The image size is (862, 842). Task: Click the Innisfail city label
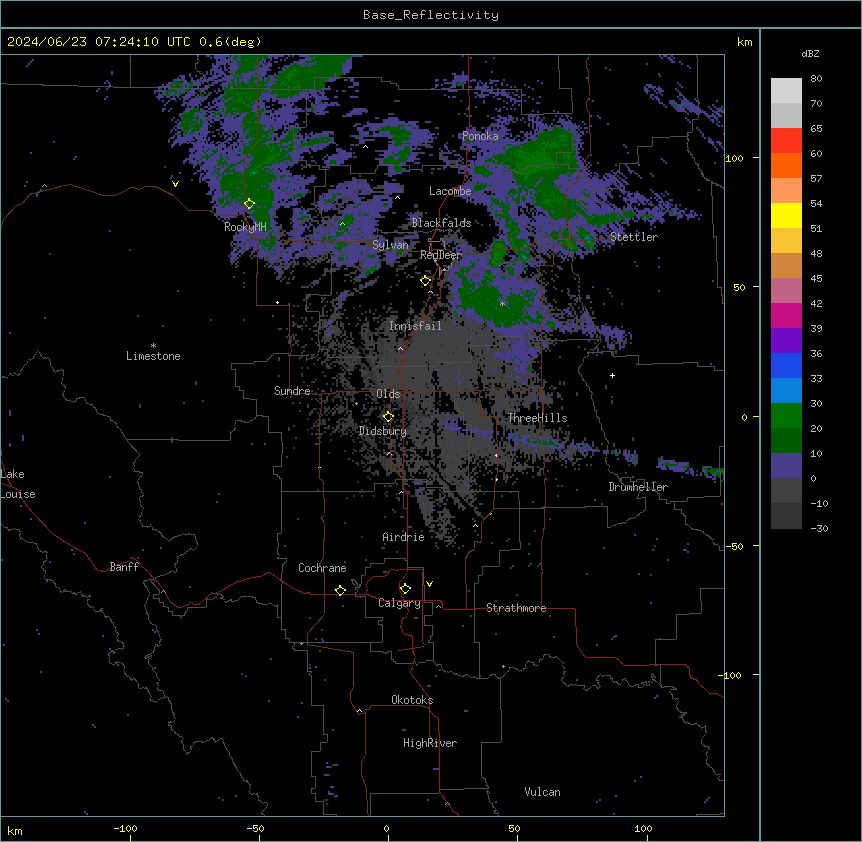click(415, 326)
